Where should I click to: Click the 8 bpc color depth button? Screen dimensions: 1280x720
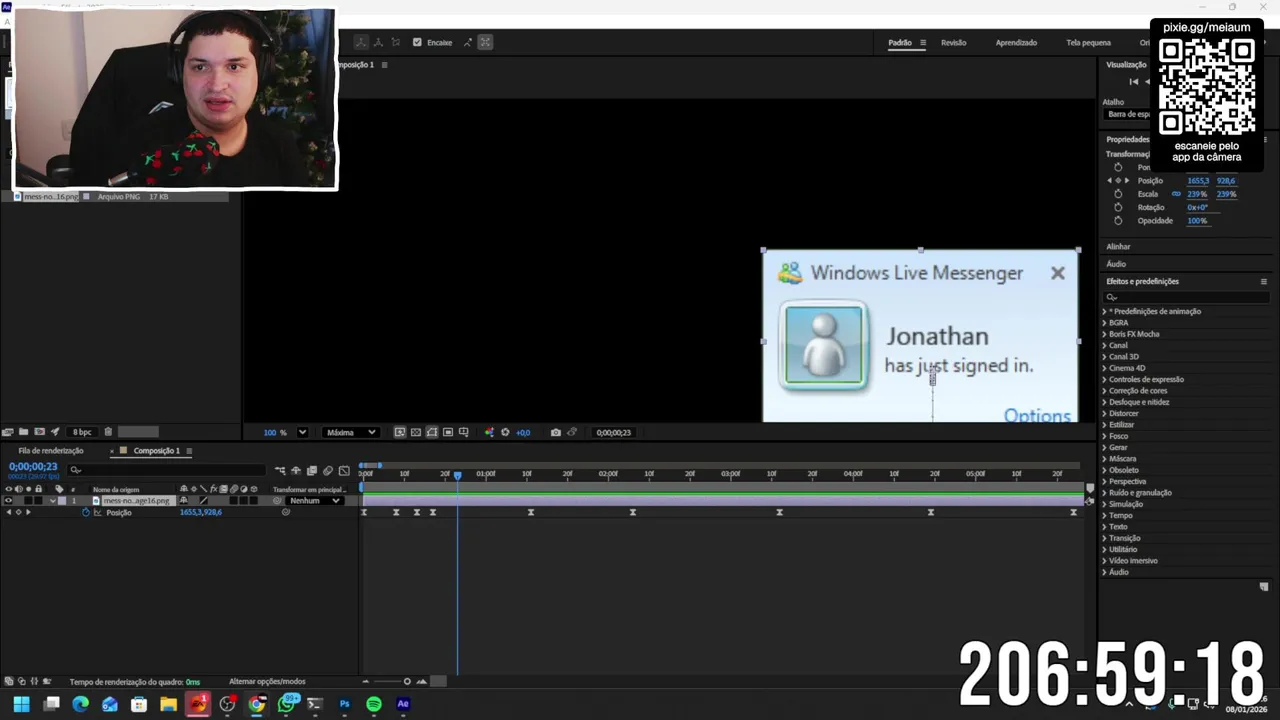click(x=82, y=432)
